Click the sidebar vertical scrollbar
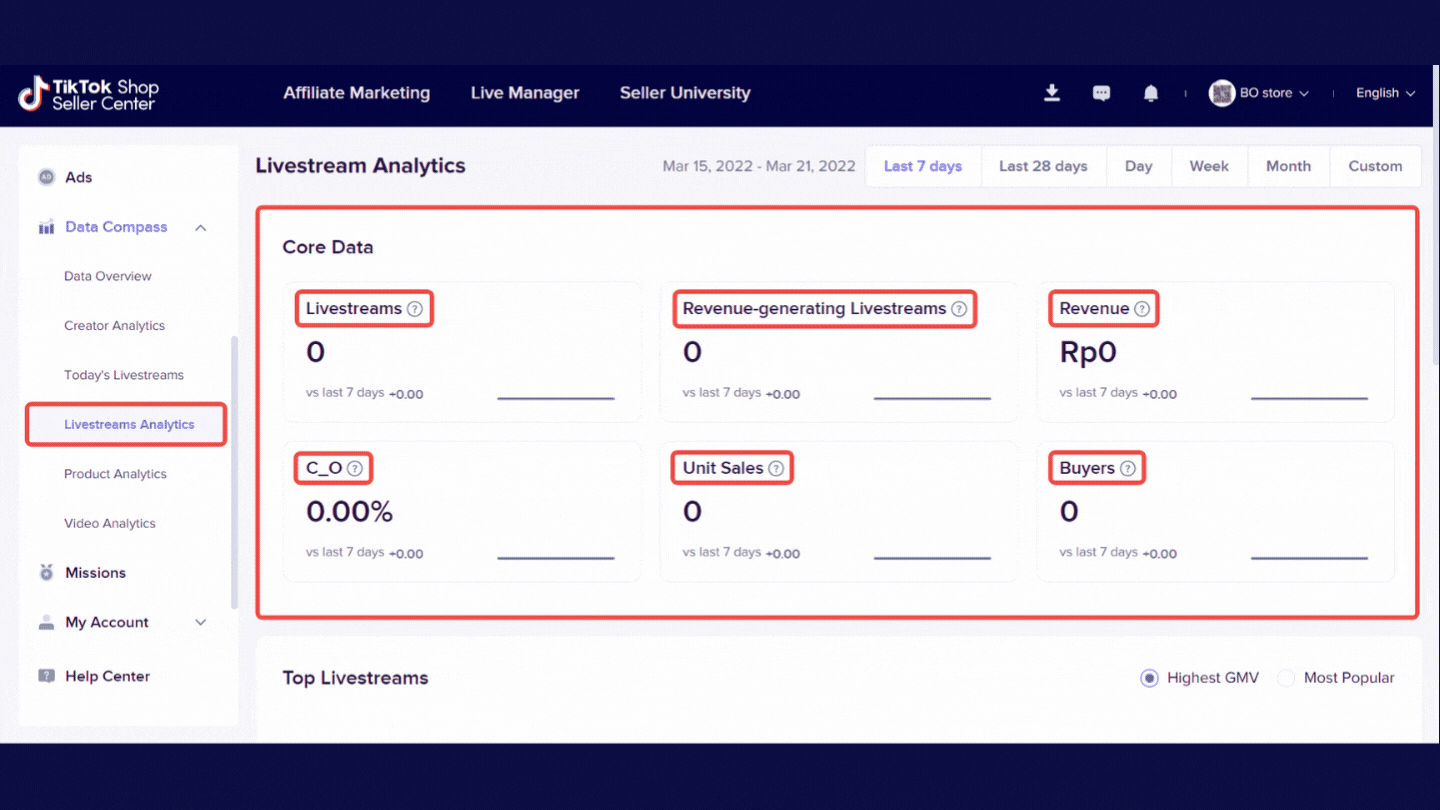The height and width of the screenshot is (810, 1440). pos(234,470)
